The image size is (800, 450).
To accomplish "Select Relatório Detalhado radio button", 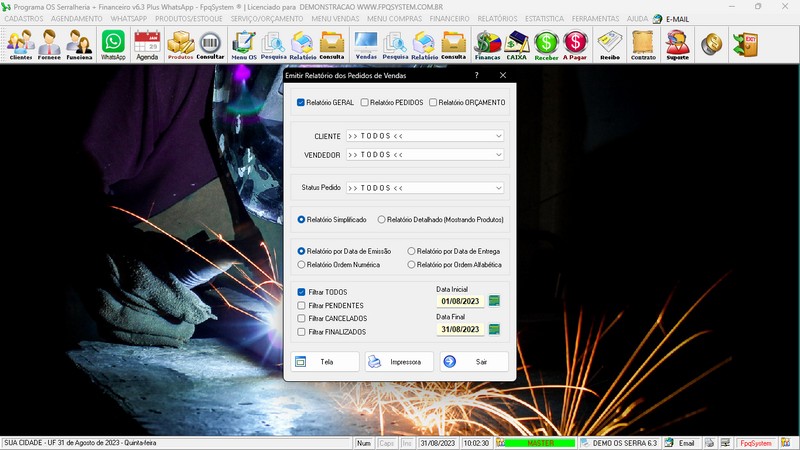I will [382, 219].
